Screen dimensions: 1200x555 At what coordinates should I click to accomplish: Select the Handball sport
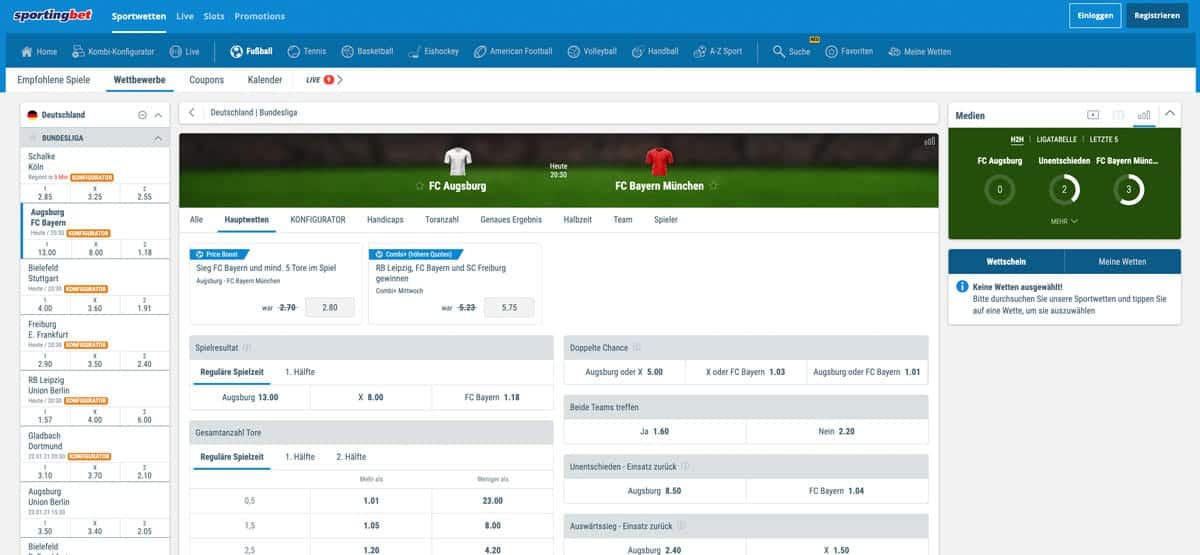[x=655, y=51]
